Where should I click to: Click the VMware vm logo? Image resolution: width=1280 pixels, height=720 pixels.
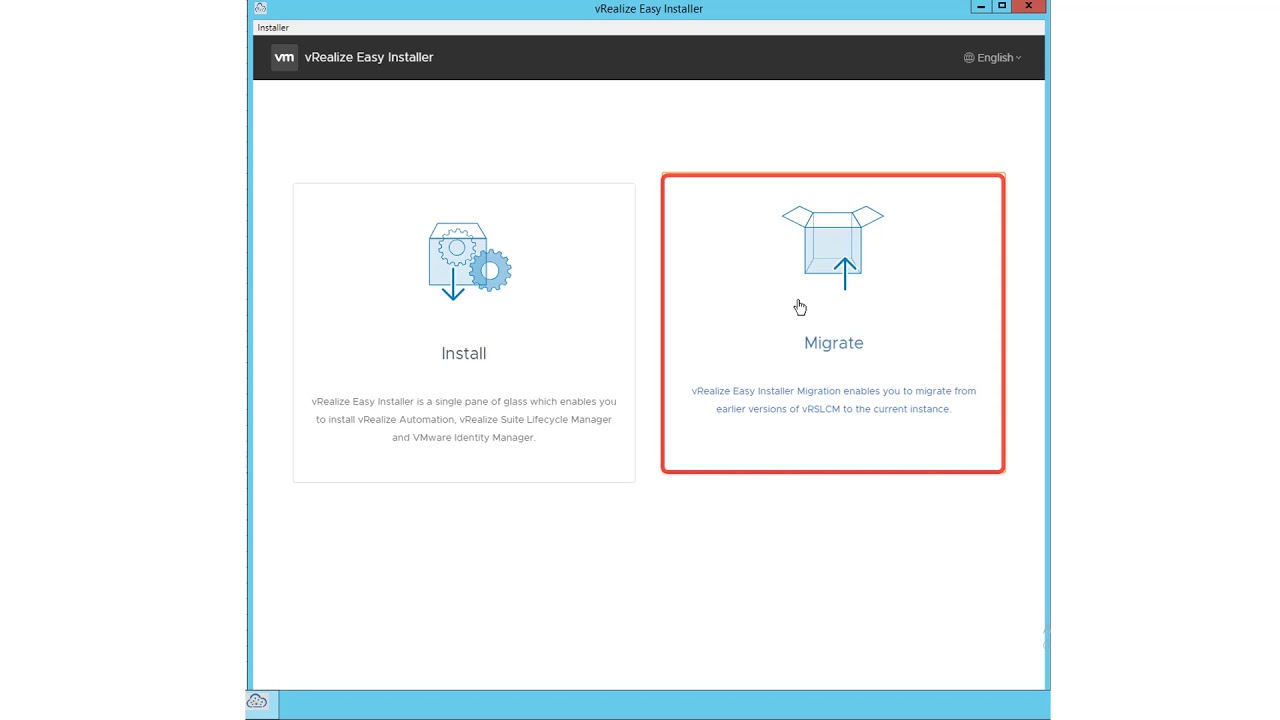284,57
